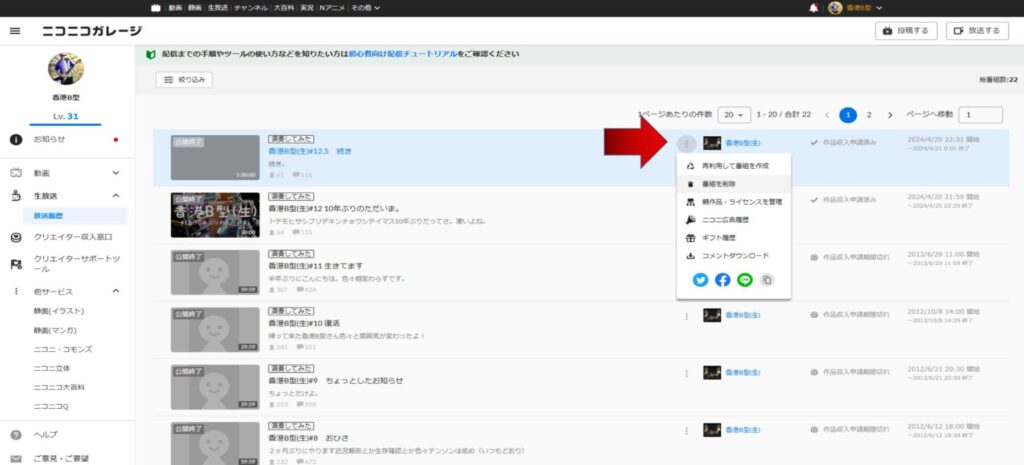Open the 香港B型(生)#12.5 続き title link

tap(310, 152)
